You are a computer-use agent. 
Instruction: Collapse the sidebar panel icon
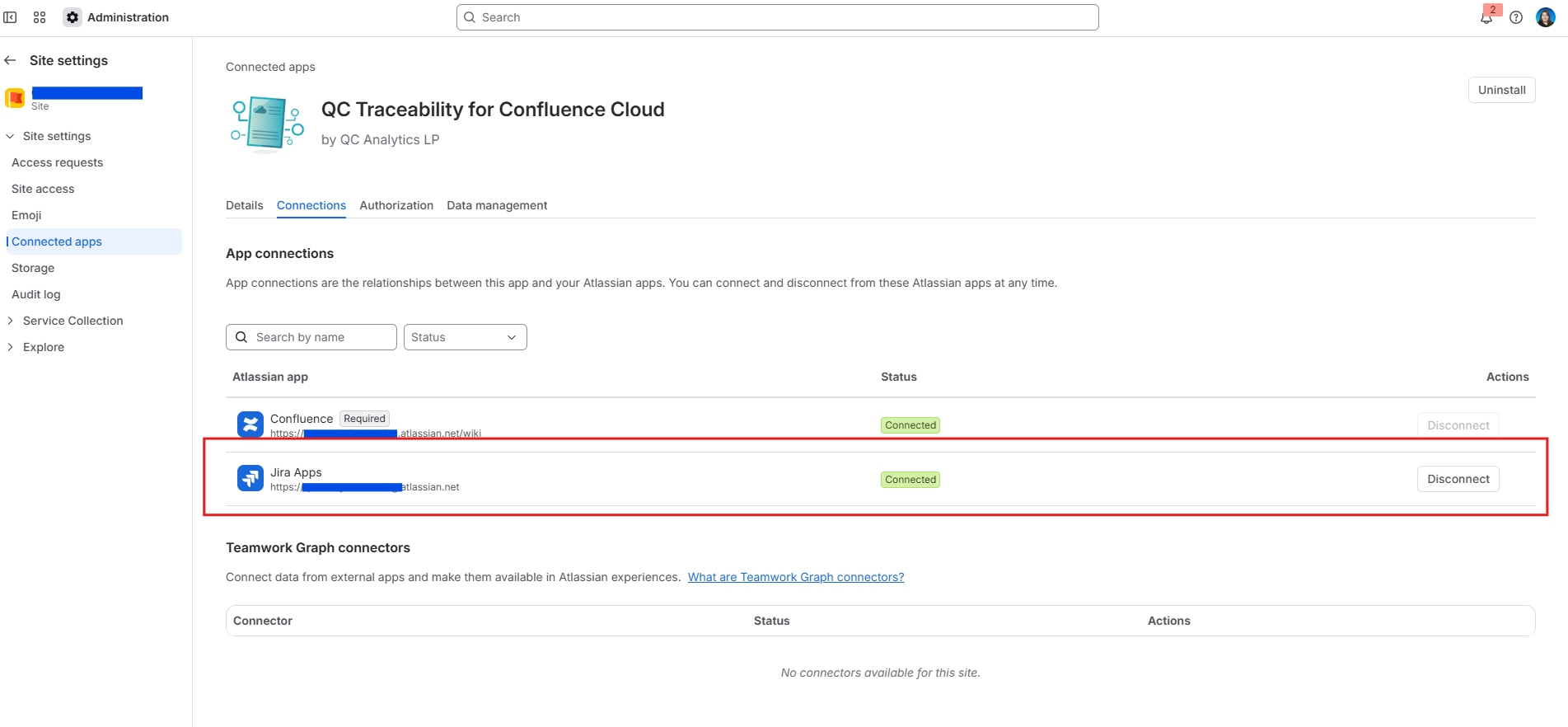coord(10,17)
